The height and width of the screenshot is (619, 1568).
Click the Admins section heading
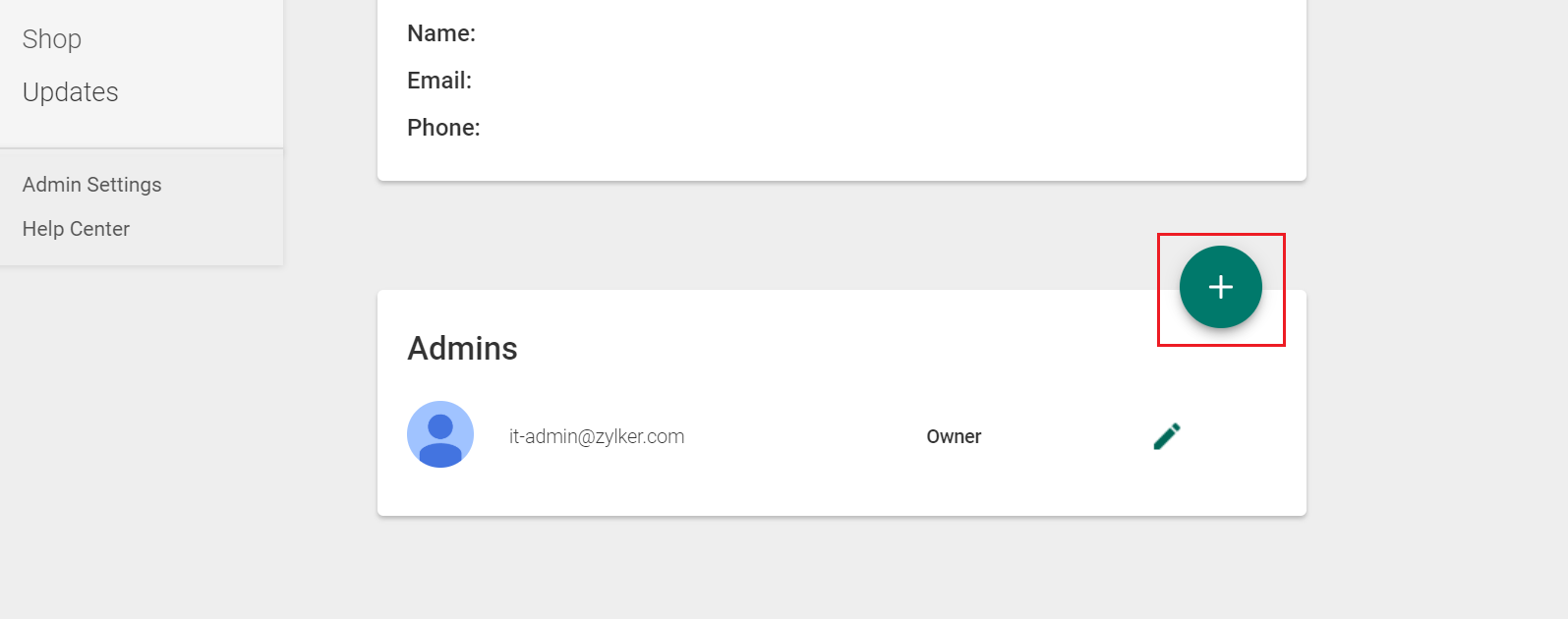462,349
